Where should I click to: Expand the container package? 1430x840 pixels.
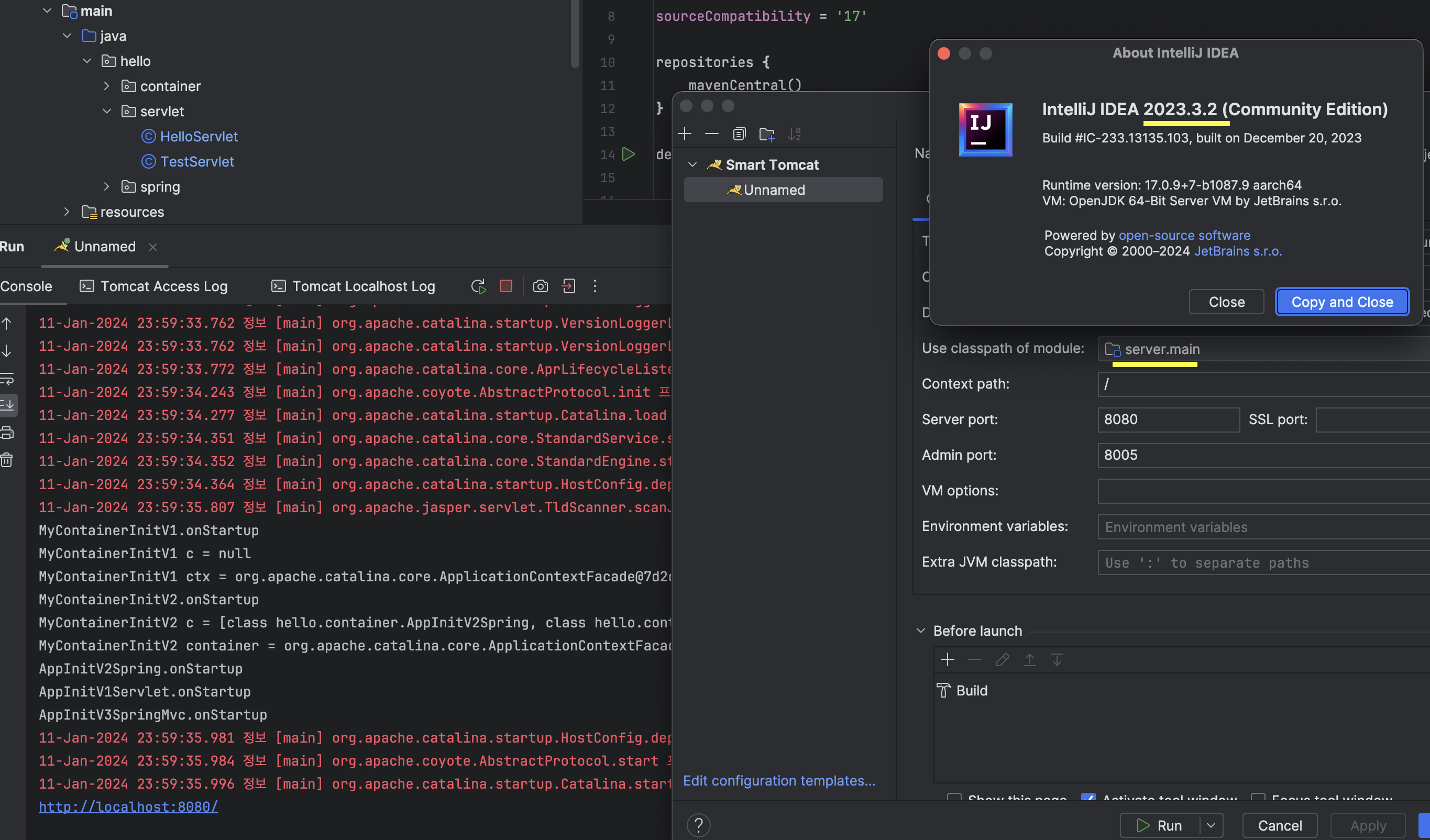pos(107,86)
